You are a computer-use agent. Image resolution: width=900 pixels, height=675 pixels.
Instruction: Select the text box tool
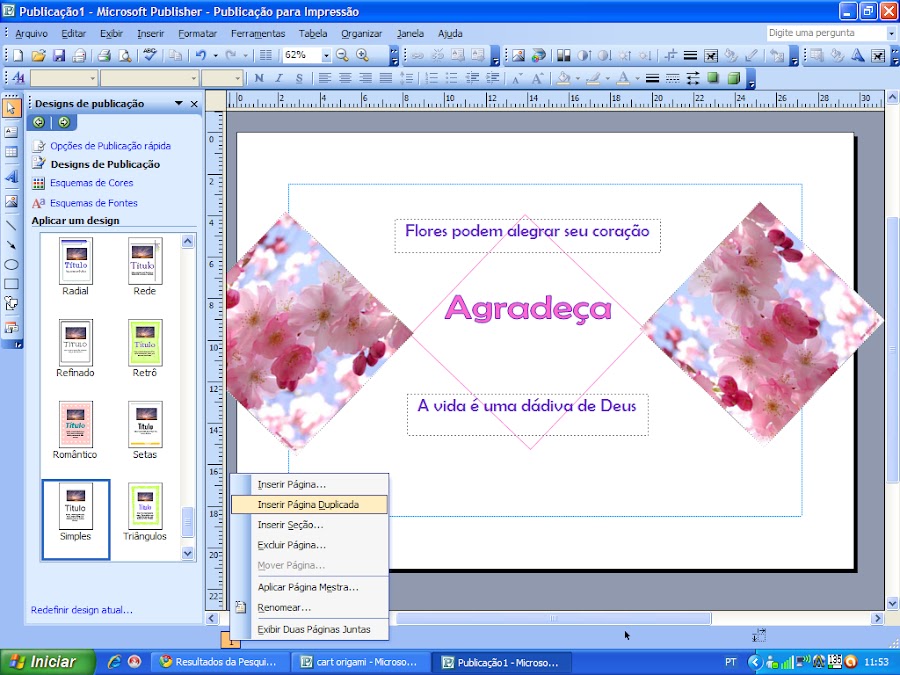click(x=11, y=132)
